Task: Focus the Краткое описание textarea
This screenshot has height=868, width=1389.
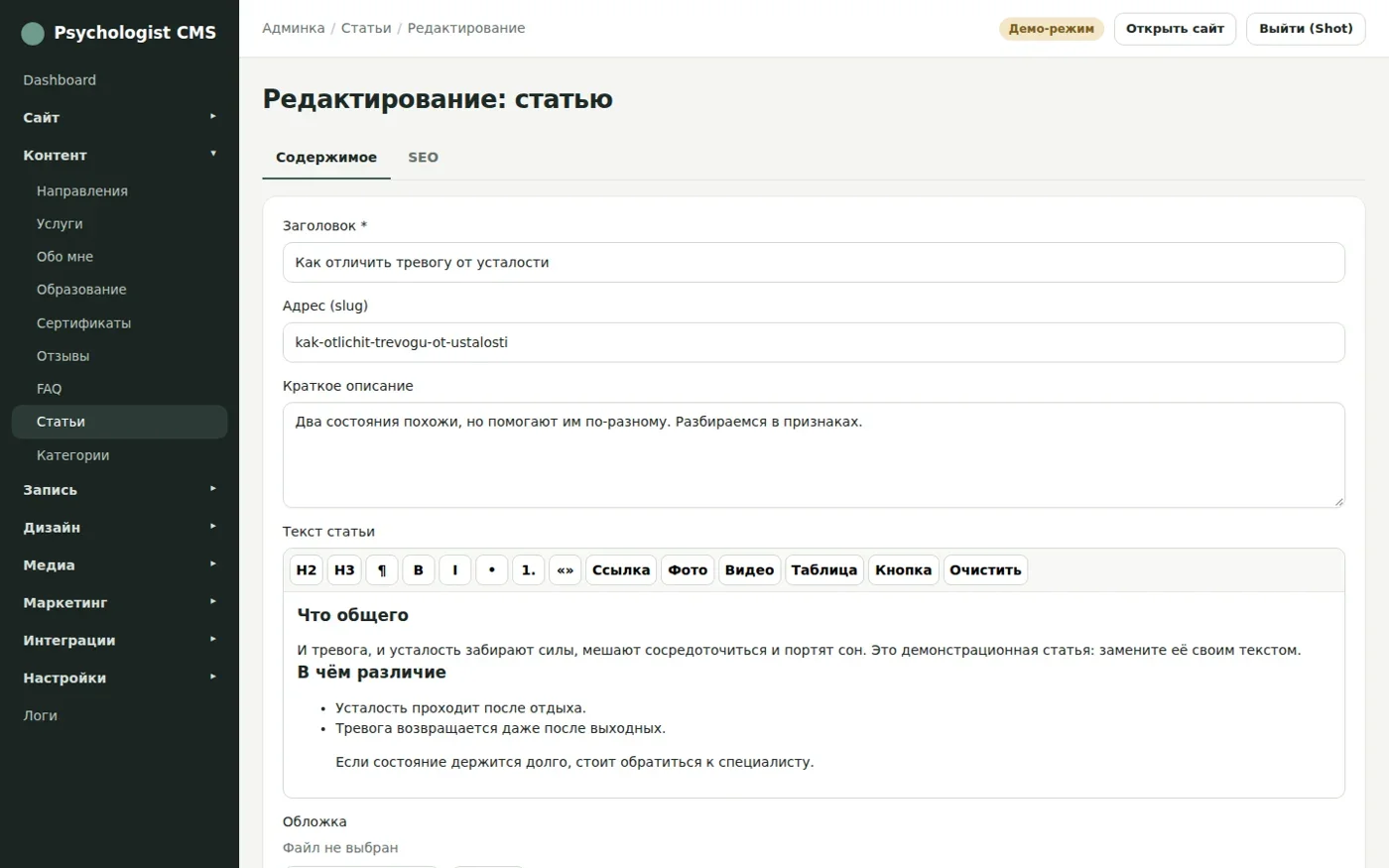Action: point(814,455)
